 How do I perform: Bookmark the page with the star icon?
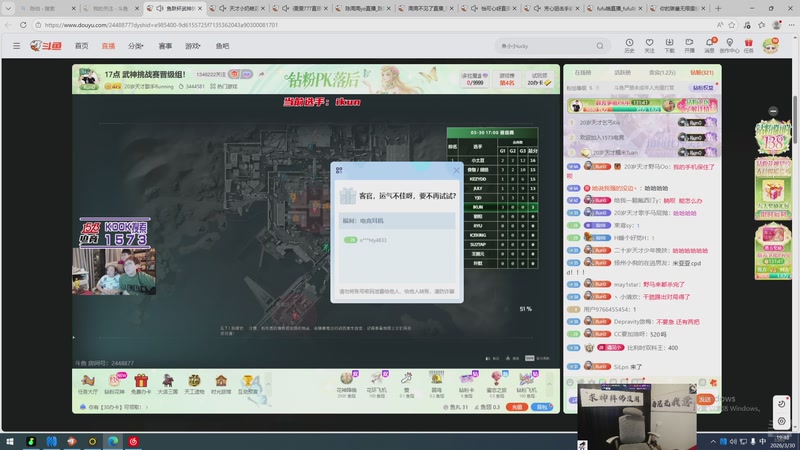click(732, 24)
